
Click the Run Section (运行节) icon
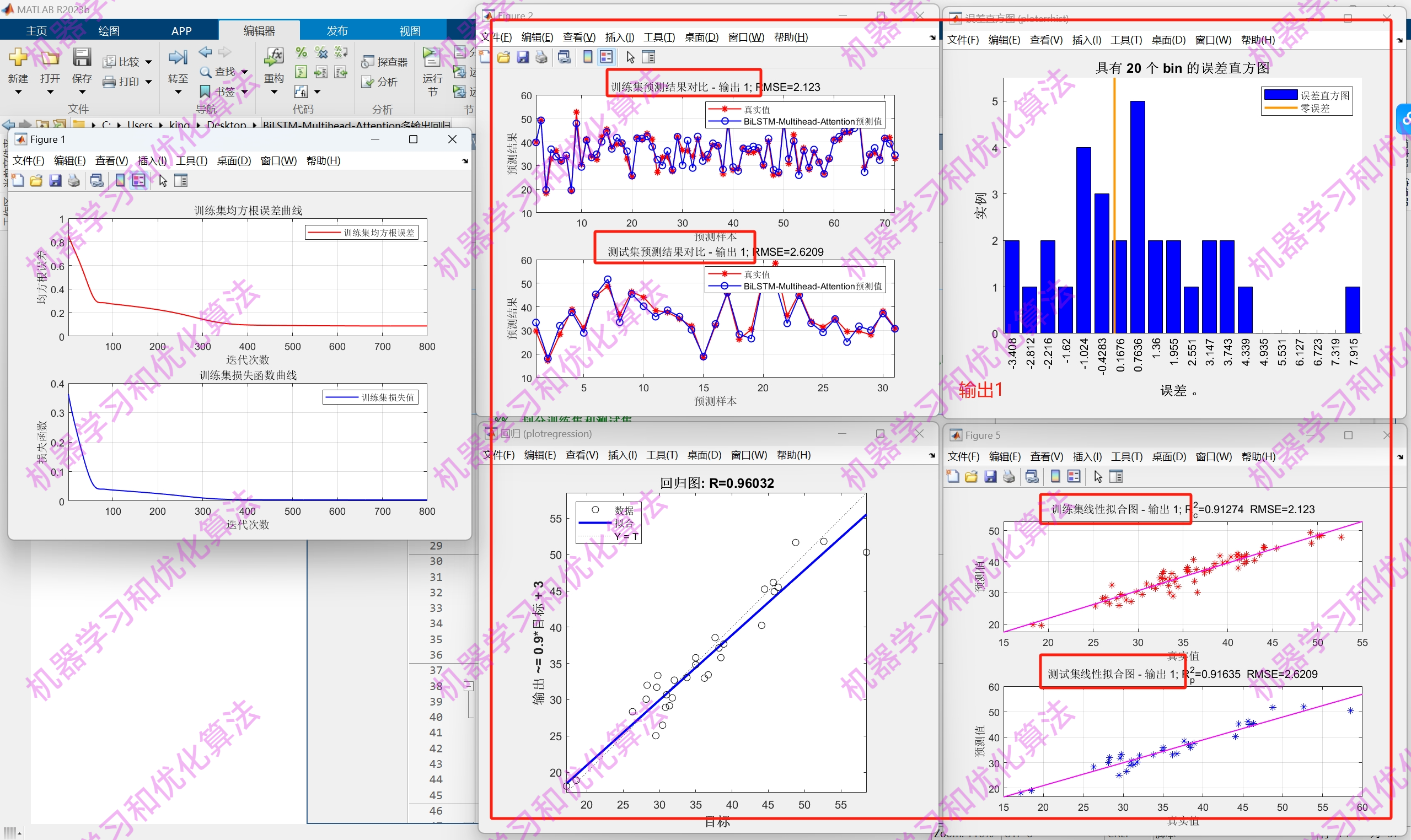[431, 57]
